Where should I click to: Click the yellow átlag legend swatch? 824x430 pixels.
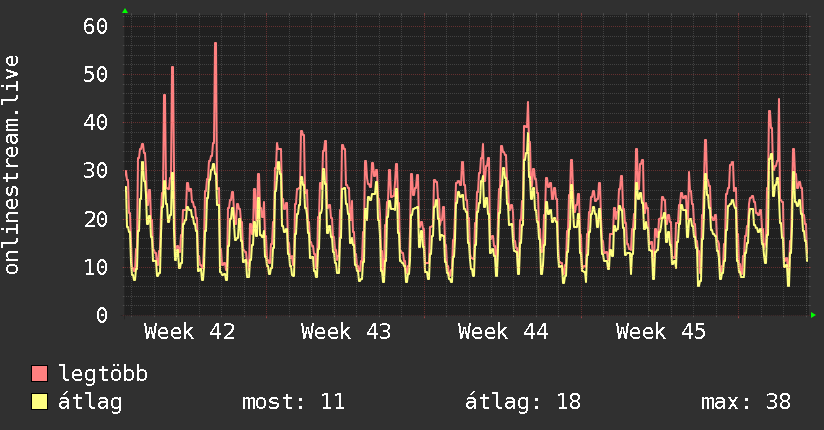pos(40,402)
